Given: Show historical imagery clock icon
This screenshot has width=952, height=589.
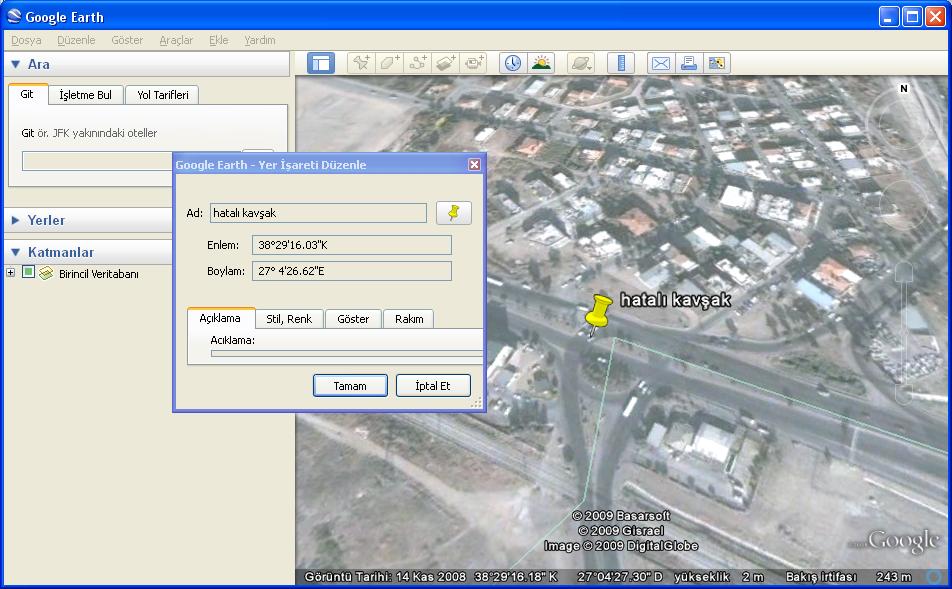Looking at the screenshot, I should 513,63.
